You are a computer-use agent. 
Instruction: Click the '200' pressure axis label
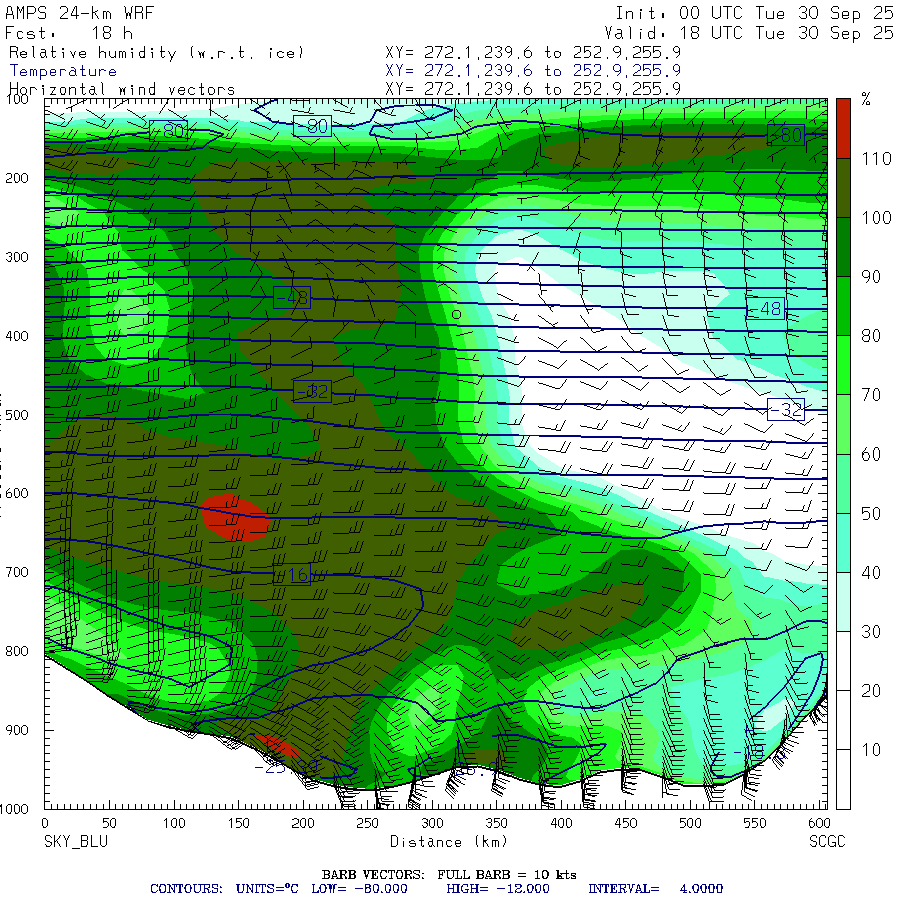click(x=17, y=179)
